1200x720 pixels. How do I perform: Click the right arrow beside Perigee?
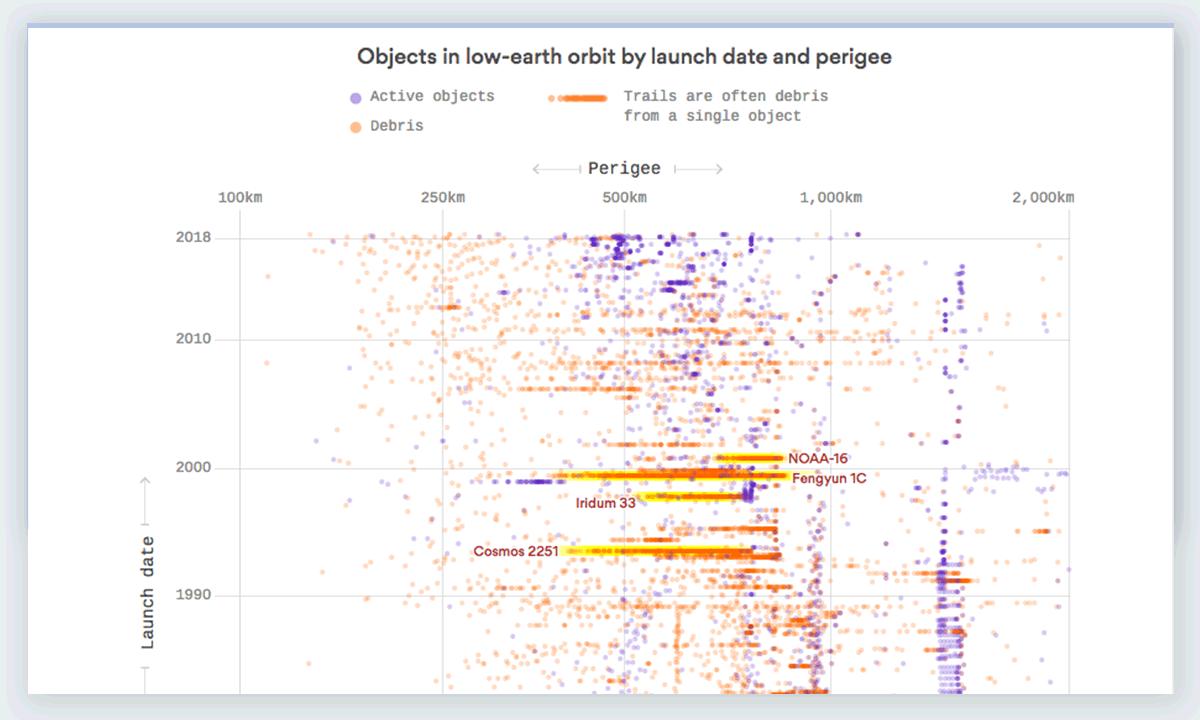[698, 169]
